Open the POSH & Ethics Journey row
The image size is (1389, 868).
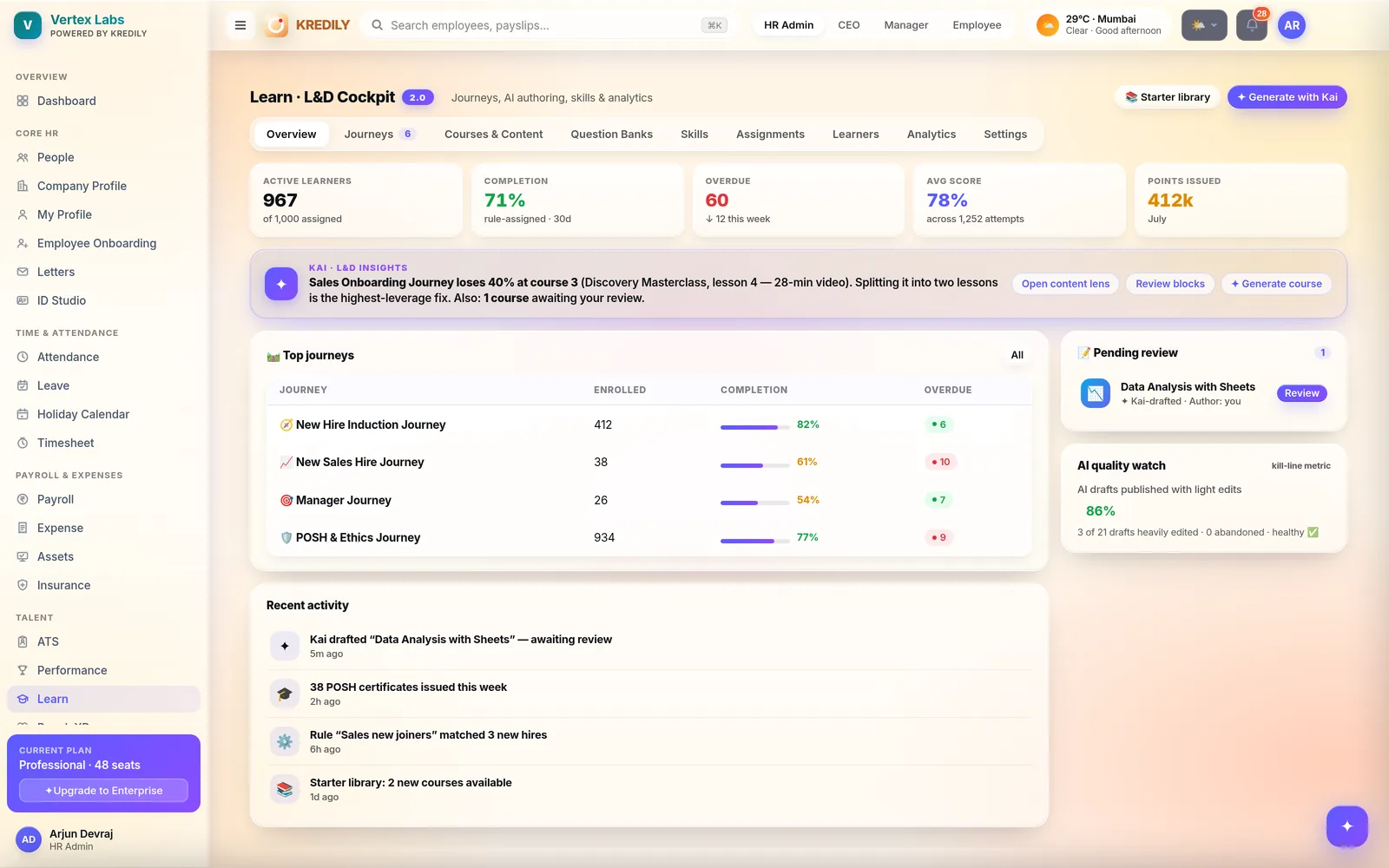pos(648,537)
